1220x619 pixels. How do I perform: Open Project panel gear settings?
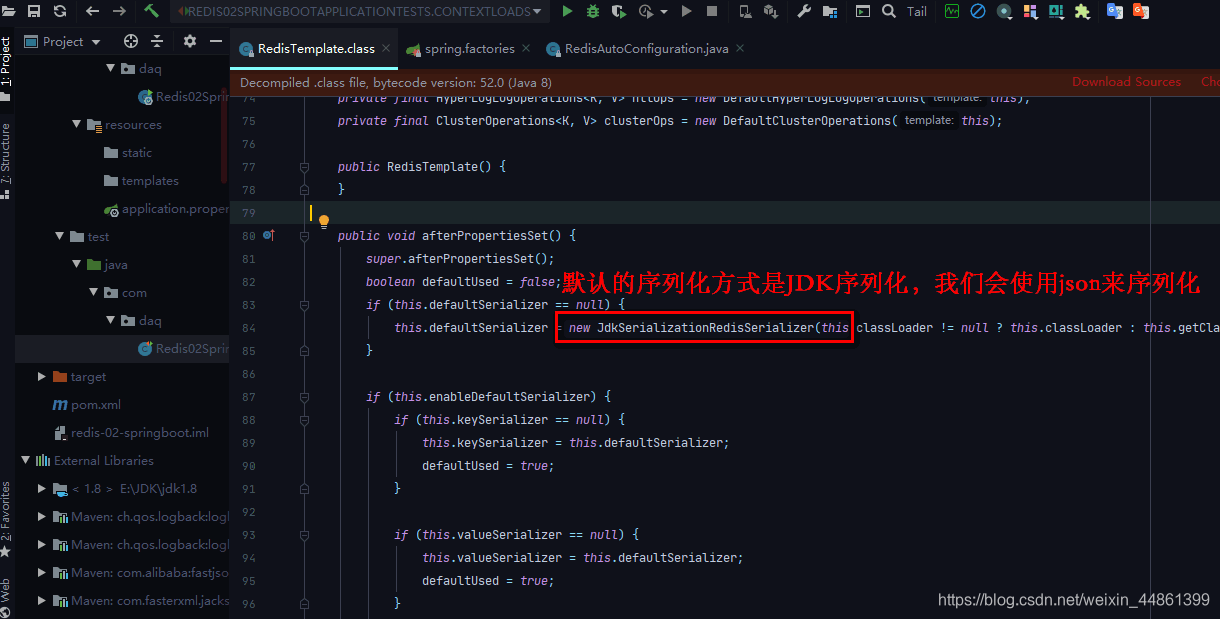click(190, 41)
